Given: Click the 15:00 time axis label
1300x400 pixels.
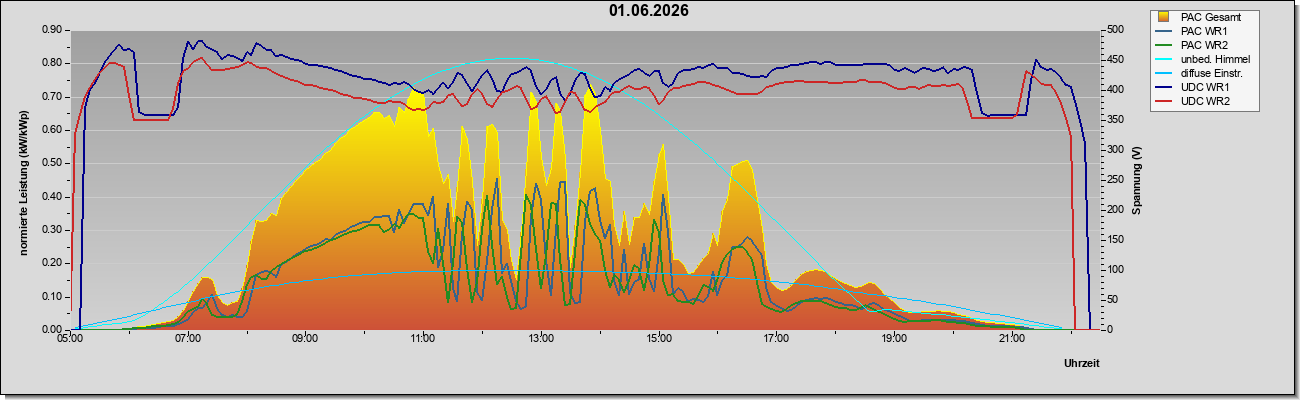Looking at the screenshot, I should (658, 339).
